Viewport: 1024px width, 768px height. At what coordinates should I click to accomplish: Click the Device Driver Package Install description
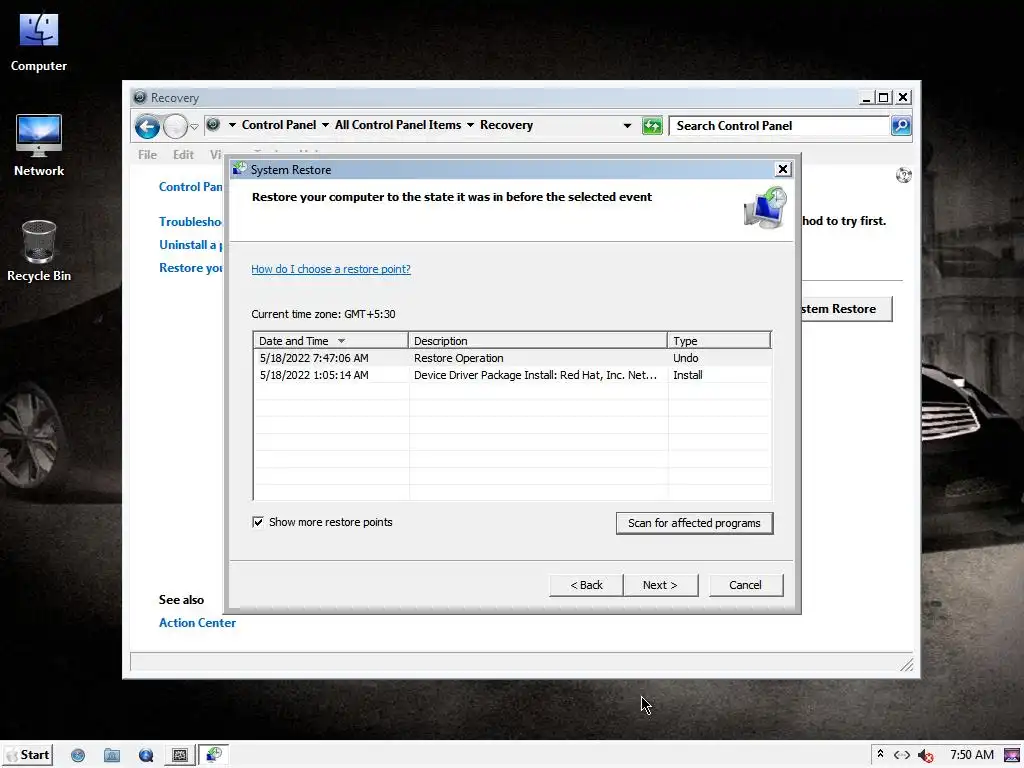pos(535,375)
